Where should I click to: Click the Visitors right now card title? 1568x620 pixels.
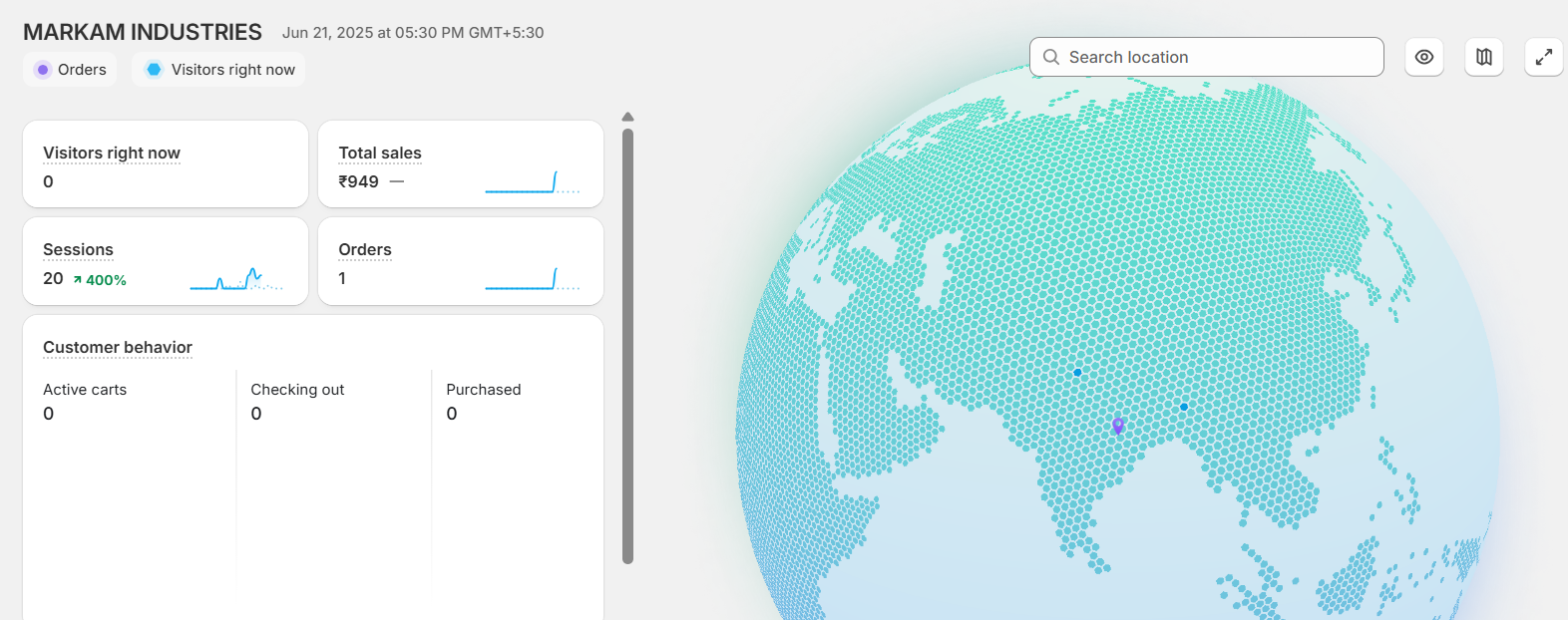[111, 154]
